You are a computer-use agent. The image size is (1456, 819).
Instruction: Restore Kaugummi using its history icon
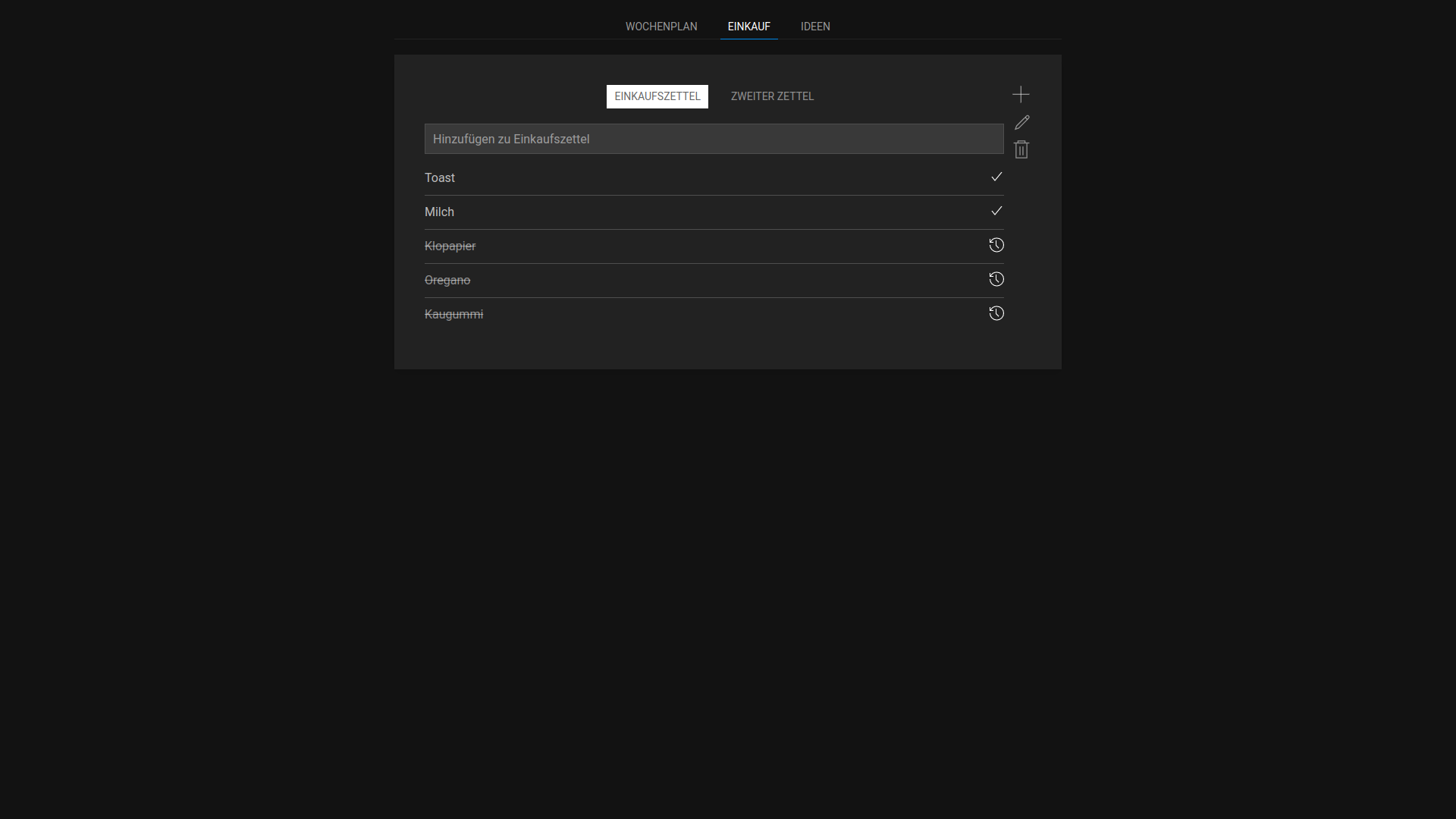[x=996, y=313]
